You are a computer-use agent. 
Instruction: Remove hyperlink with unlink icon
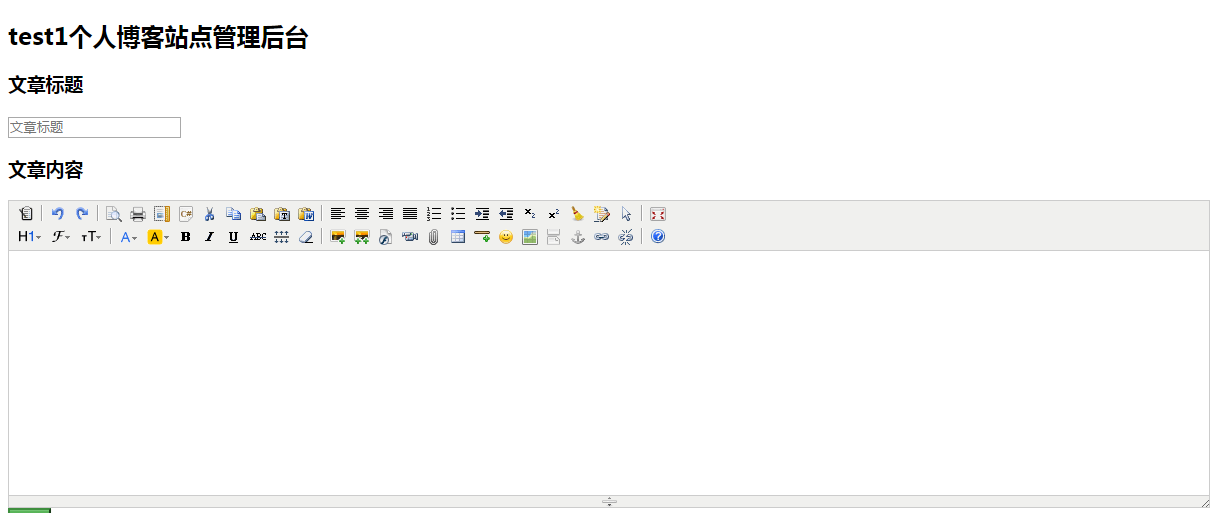(626, 237)
